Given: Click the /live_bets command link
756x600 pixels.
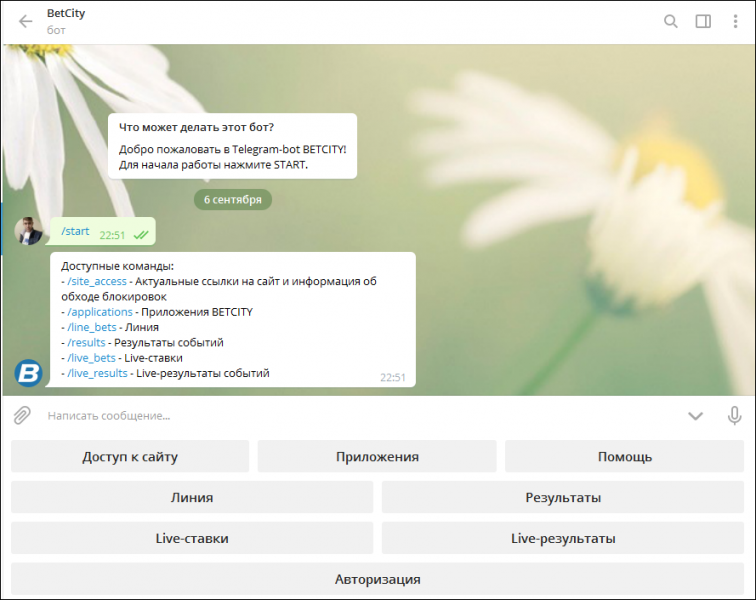Looking at the screenshot, I should pyautogui.click(x=91, y=358).
